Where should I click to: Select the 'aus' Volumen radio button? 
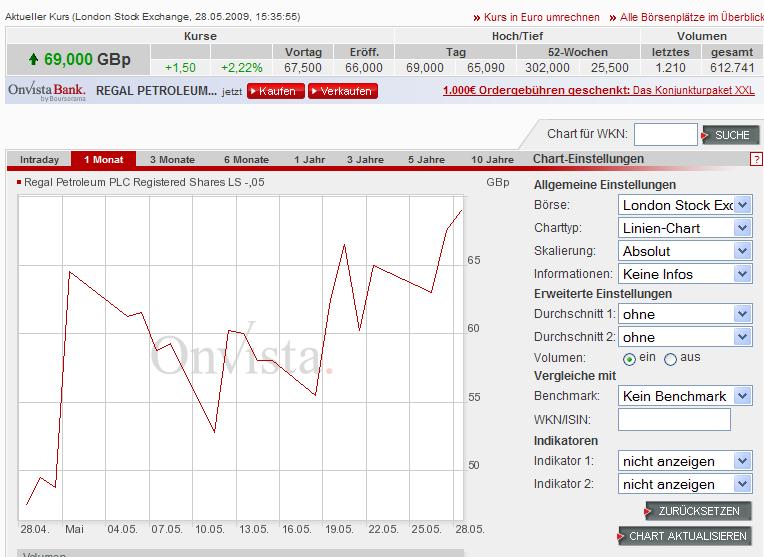tap(670, 359)
